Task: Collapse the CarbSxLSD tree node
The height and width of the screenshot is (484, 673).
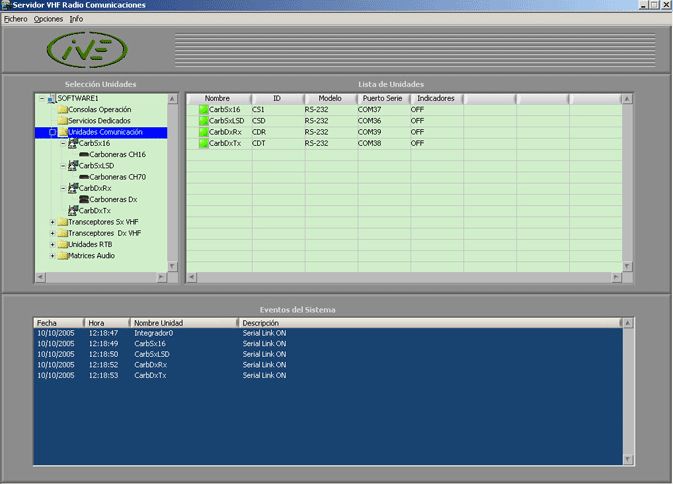Action: (x=63, y=166)
